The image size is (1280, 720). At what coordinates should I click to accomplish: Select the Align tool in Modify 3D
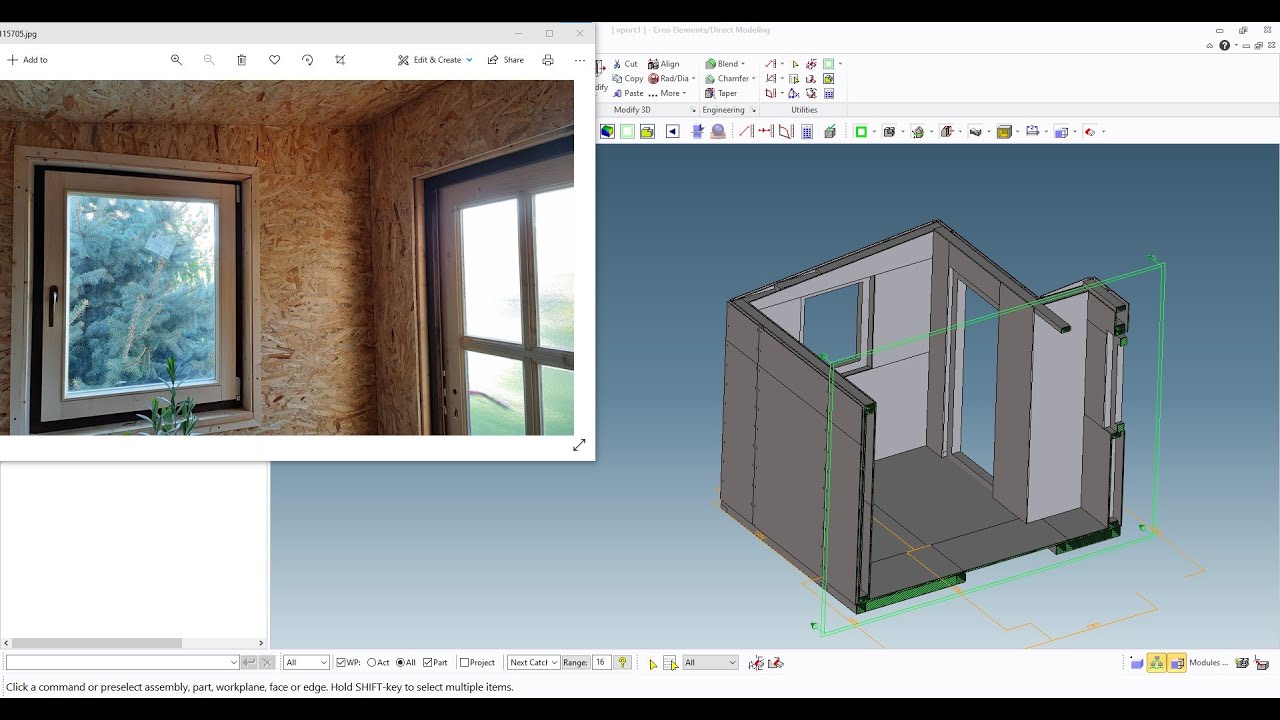[664, 64]
